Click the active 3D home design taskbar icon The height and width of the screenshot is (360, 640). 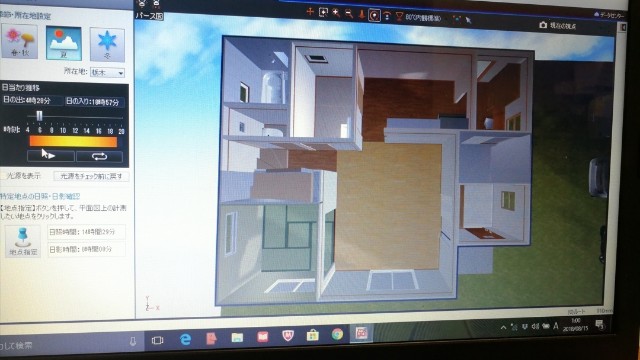click(362, 333)
